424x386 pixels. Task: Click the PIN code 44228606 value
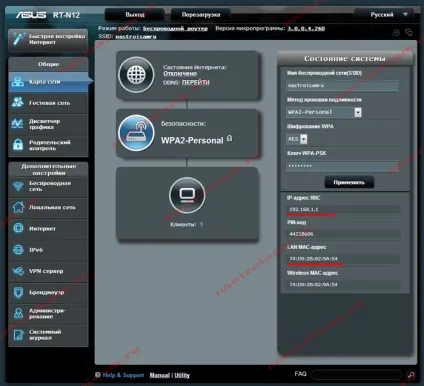pyautogui.click(x=301, y=234)
